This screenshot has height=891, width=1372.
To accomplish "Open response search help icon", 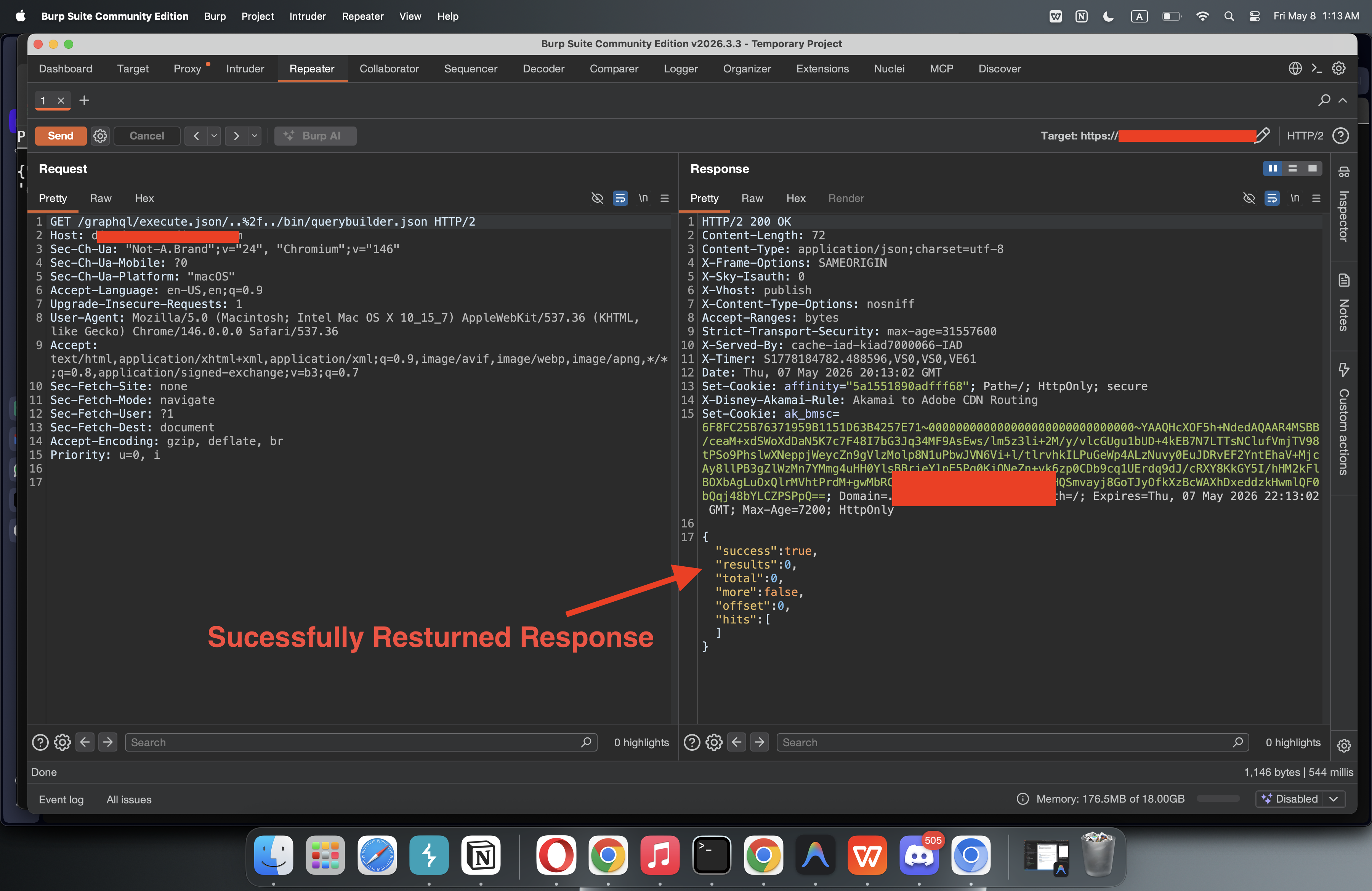I will [692, 742].
